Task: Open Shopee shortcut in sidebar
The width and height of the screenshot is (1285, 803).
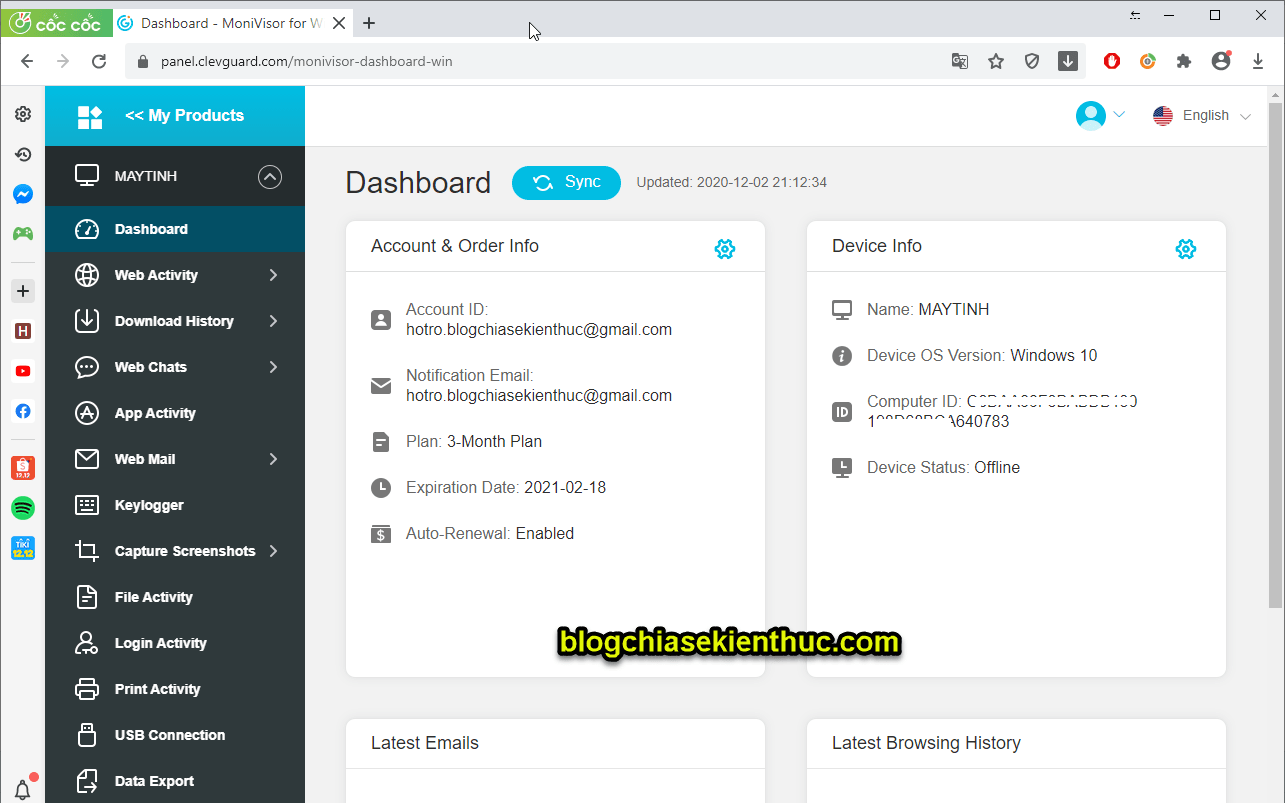Action: (x=23, y=467)
